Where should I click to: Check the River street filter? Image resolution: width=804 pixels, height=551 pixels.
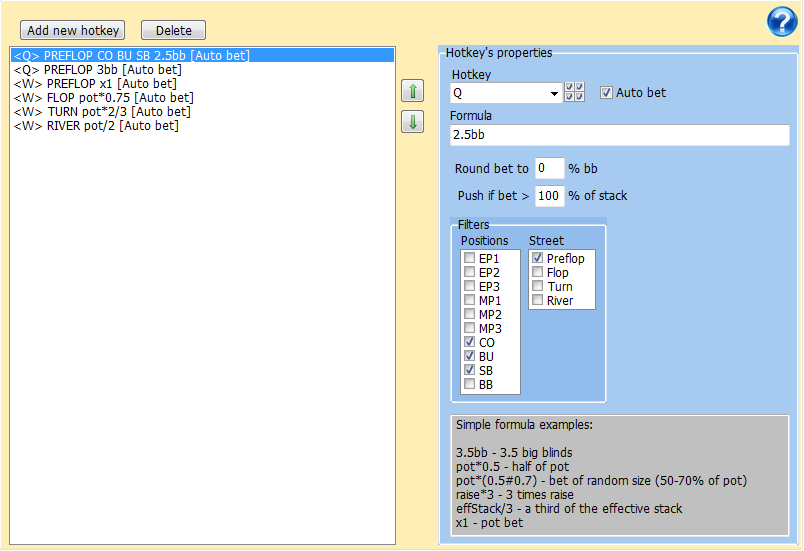tap(538, 301)
